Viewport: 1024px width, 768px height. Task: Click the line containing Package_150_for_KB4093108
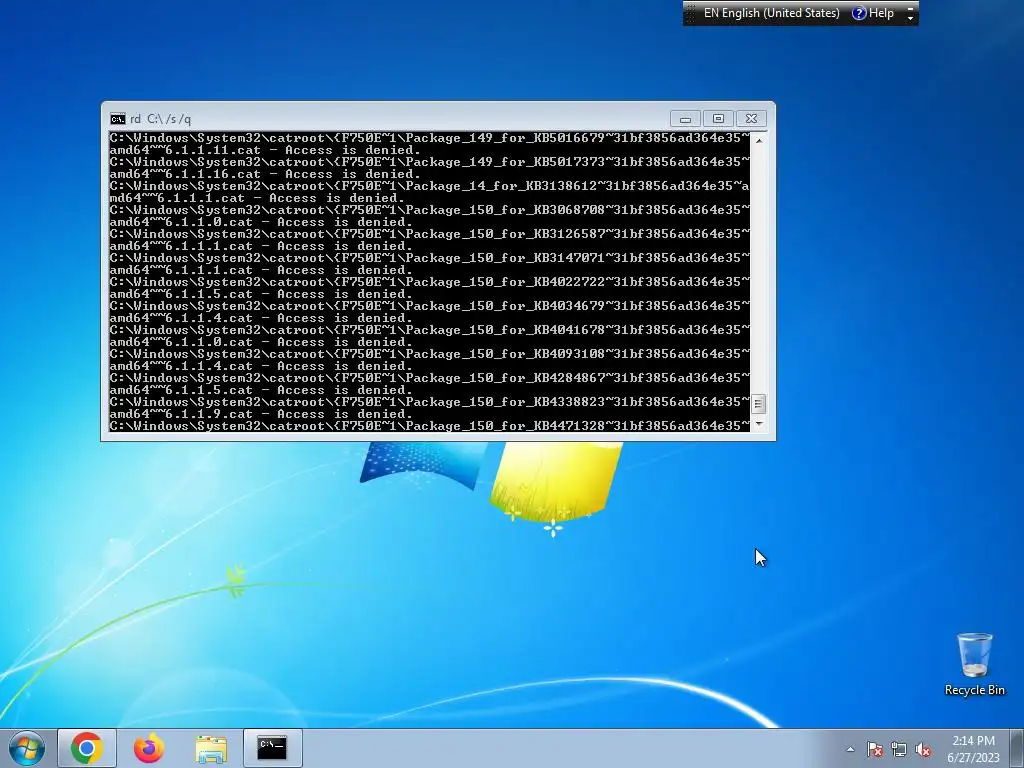430,354
